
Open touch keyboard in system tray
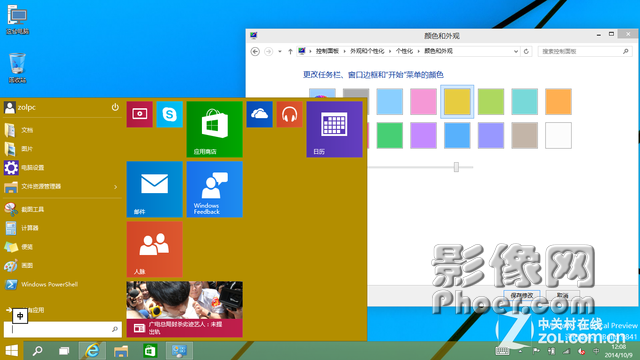point(502,351)
